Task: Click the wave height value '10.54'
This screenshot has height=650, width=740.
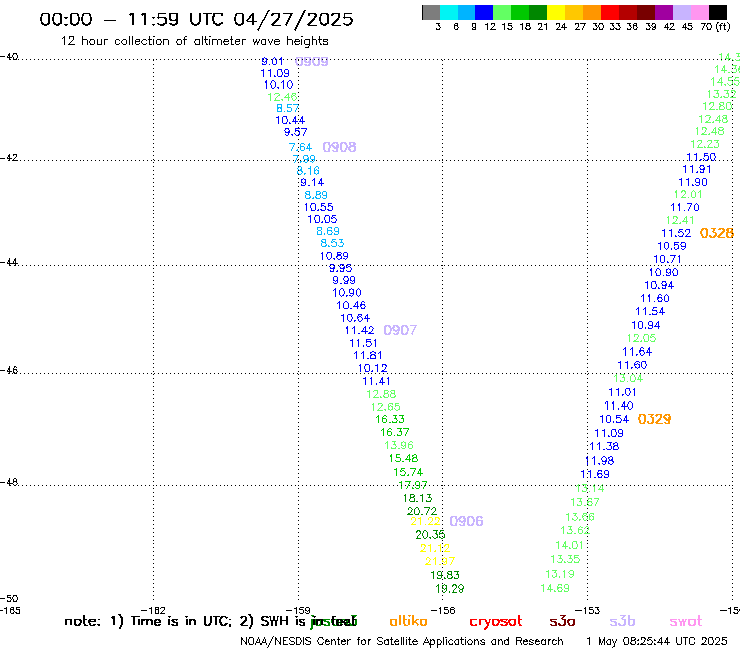Action: (x=614, y=419)
